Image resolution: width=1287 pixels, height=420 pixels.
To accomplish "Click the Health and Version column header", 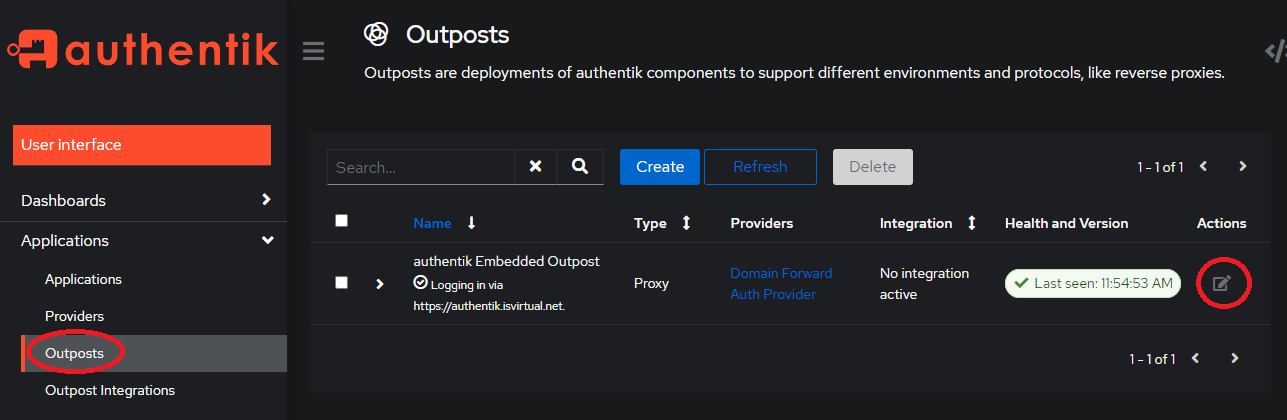I will pyautogui.click(x=1066, y=223).
